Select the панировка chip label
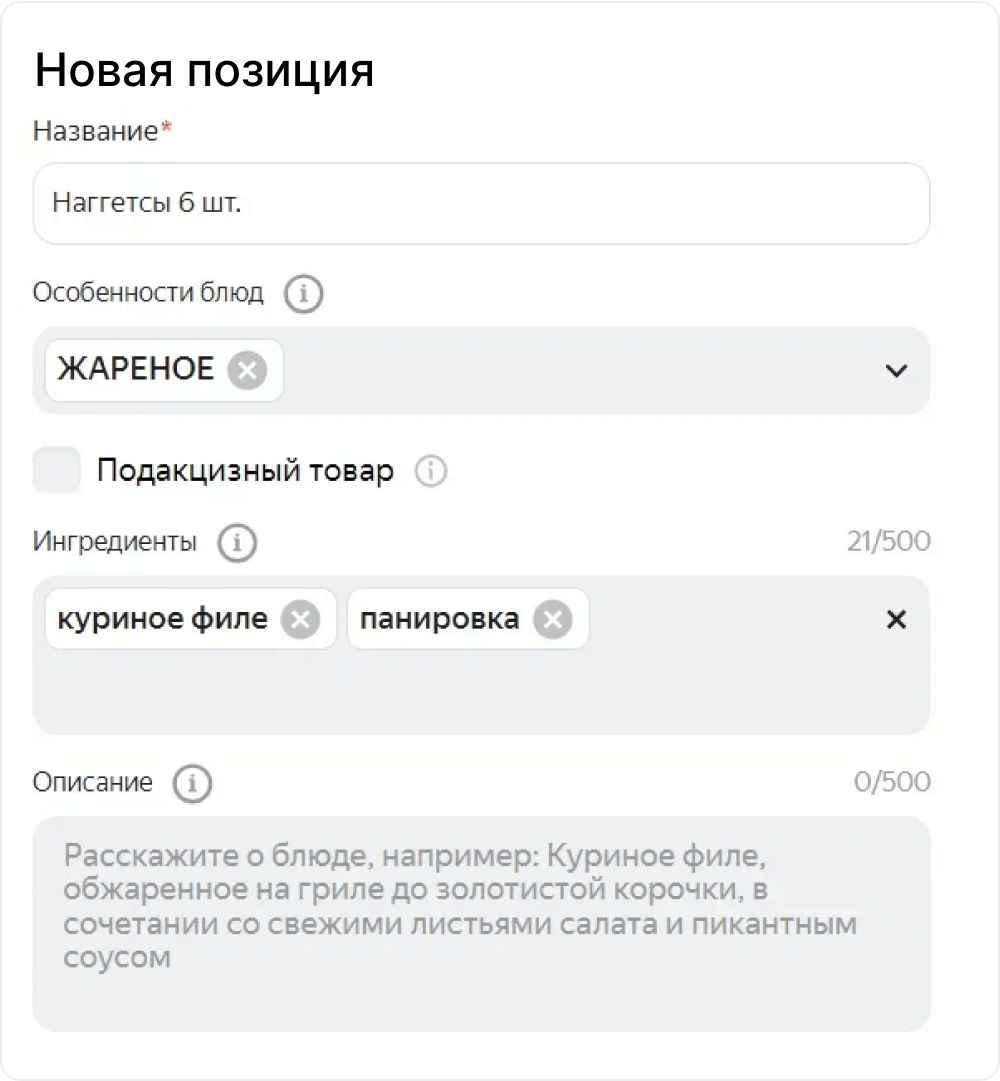This screenshot has width=1000, height=1081. [x=438, y=620]
